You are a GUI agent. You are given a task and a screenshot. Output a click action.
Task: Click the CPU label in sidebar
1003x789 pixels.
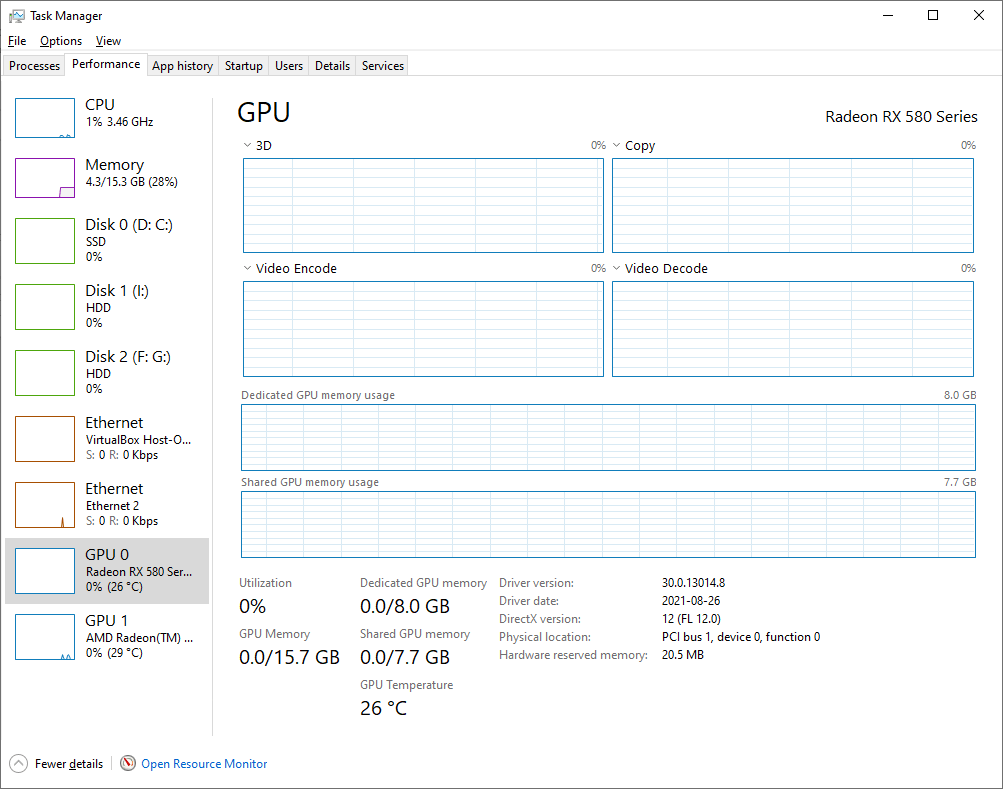point(100,105)
